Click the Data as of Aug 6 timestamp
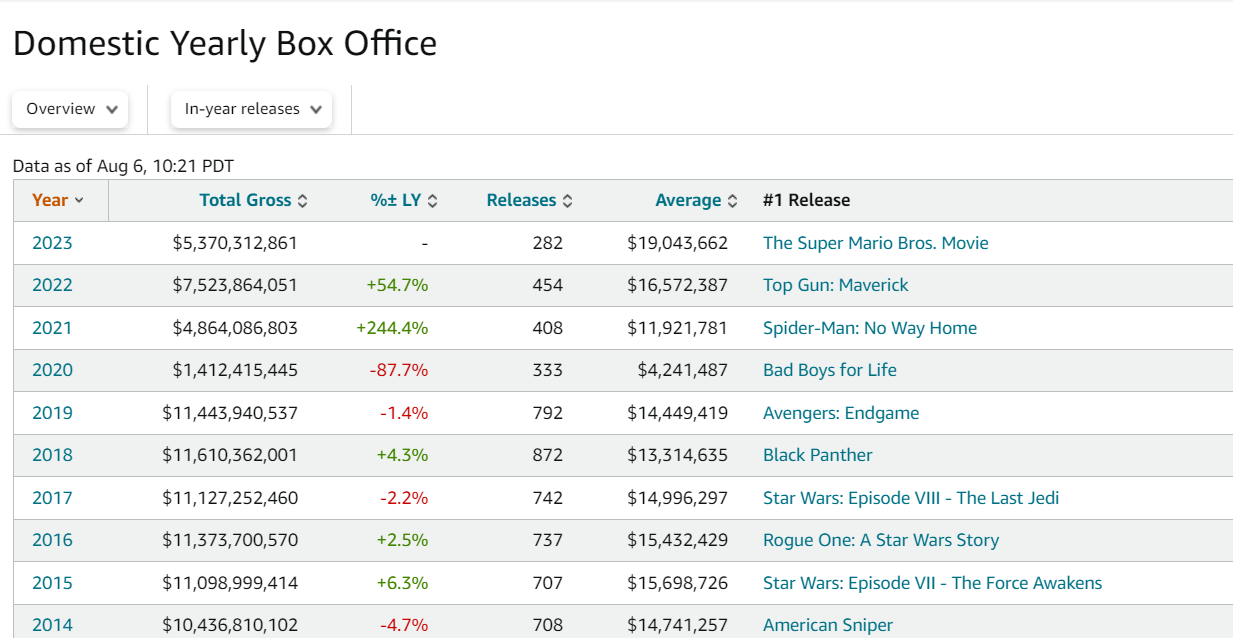The height and width of the screenshot is (638, 1233). [x=123, y=166]
